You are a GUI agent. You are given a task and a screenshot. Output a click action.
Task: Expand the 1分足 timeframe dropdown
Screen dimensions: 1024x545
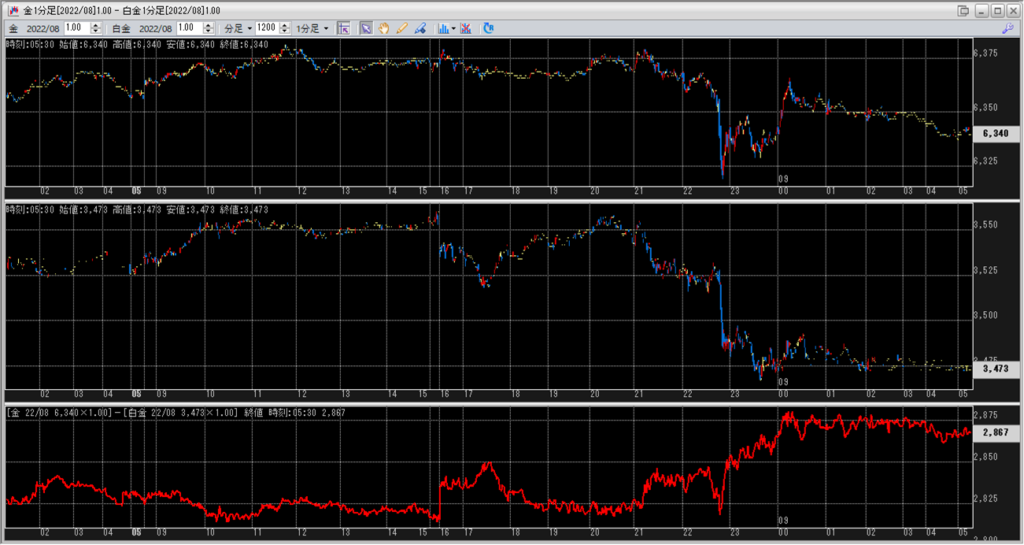point(313,28)
